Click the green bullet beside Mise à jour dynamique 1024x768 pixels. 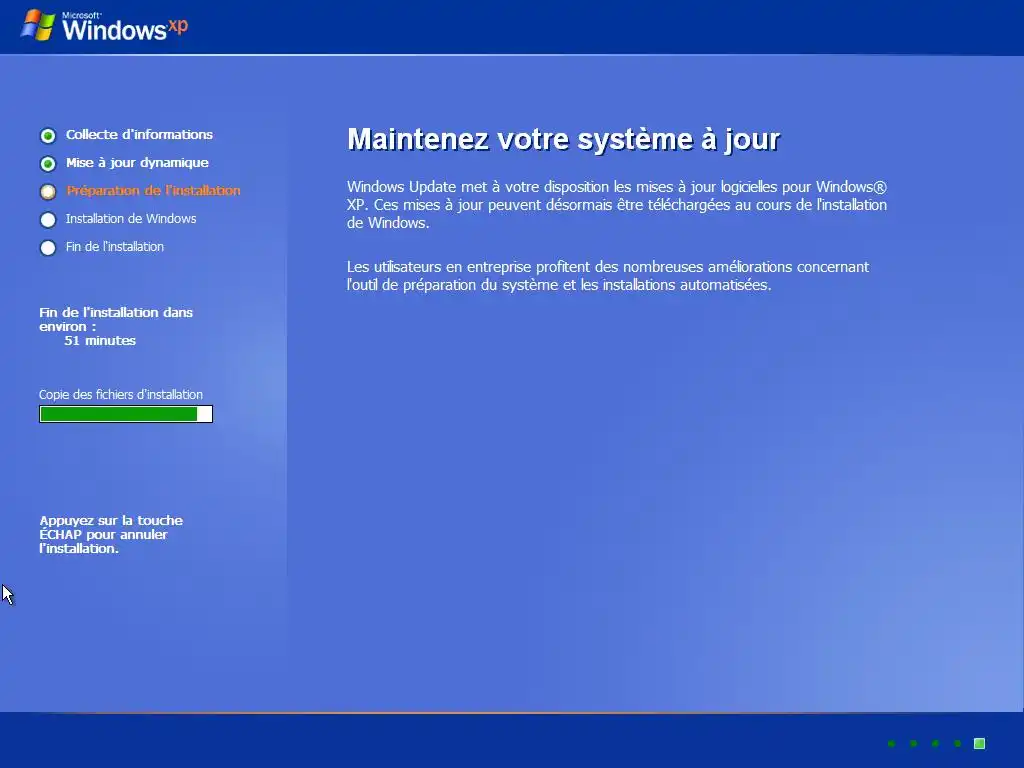tap(48, 164)
